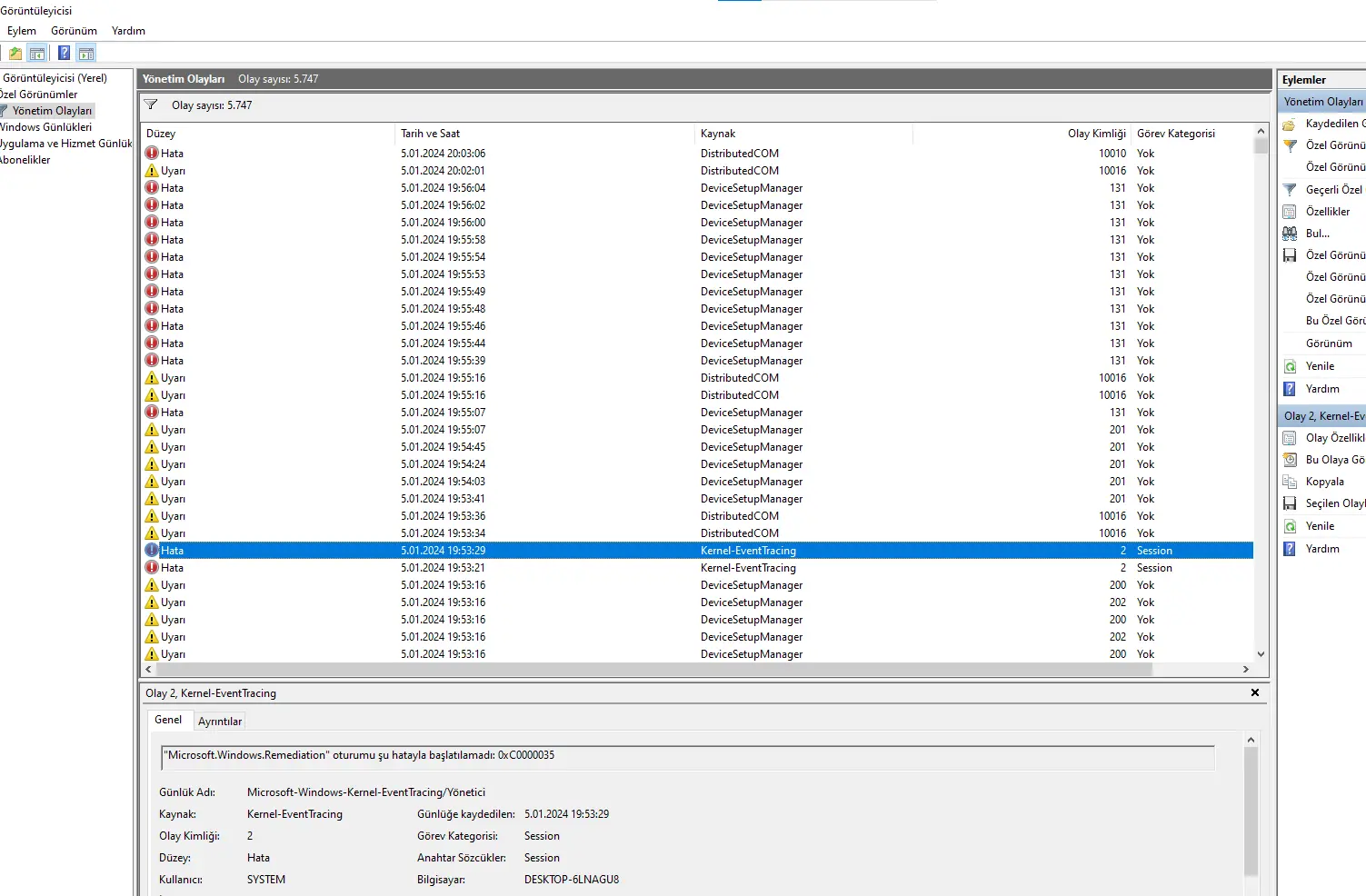Open Olay Özellikleri event properties icon
Viewport: 1366px width, 896px height.
[x=1290, y=438]
